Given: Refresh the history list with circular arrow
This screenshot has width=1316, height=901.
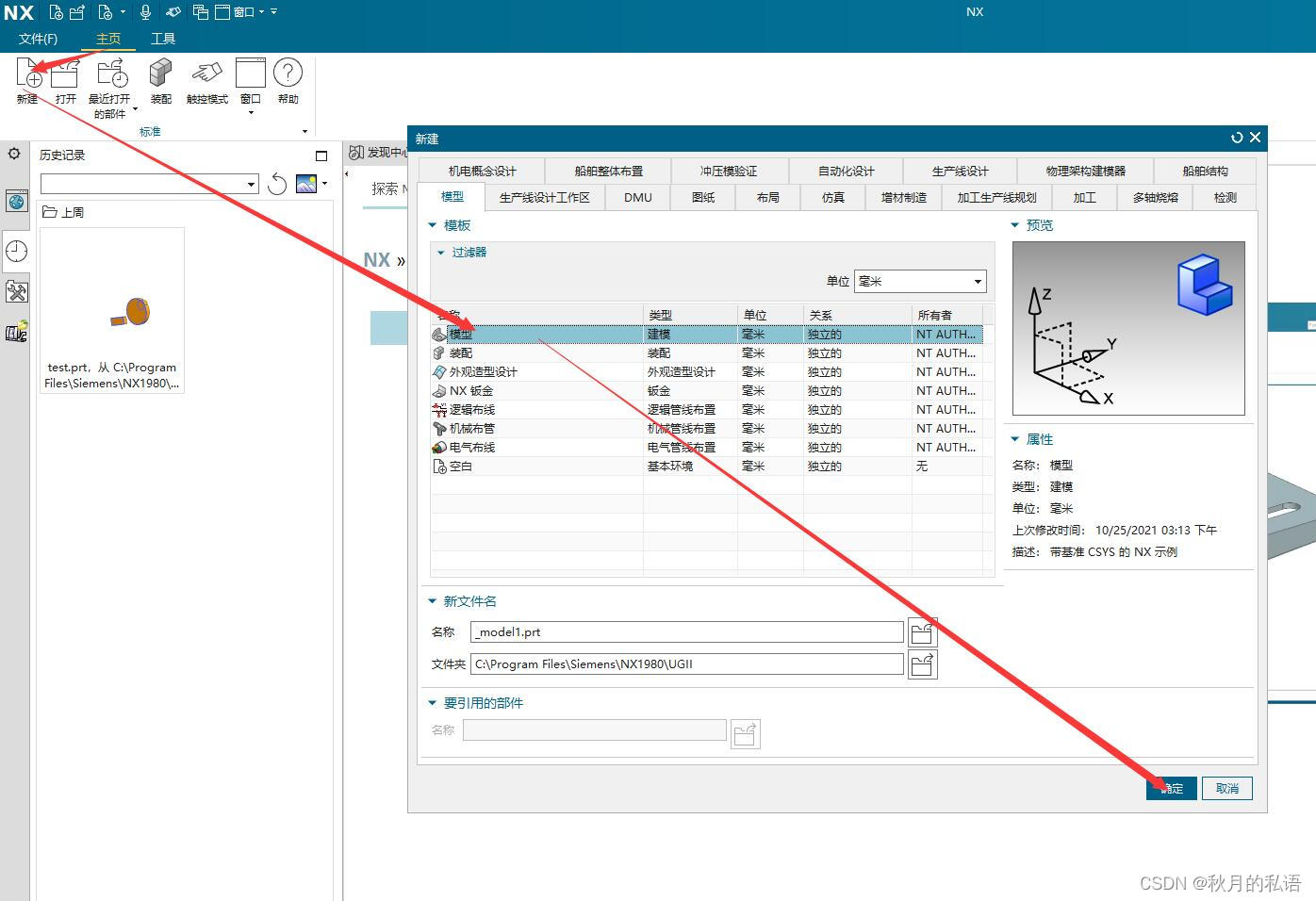Looking at the screenshot, I should [x=277, y=184].
